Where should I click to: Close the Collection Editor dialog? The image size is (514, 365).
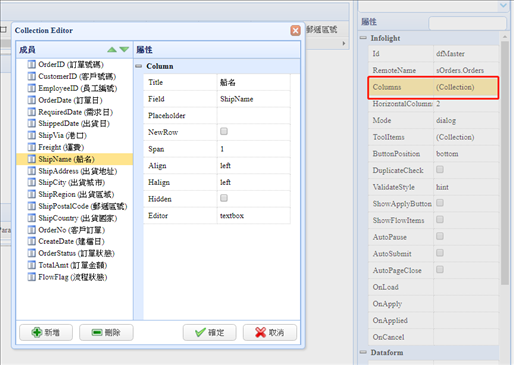[295, 30]
